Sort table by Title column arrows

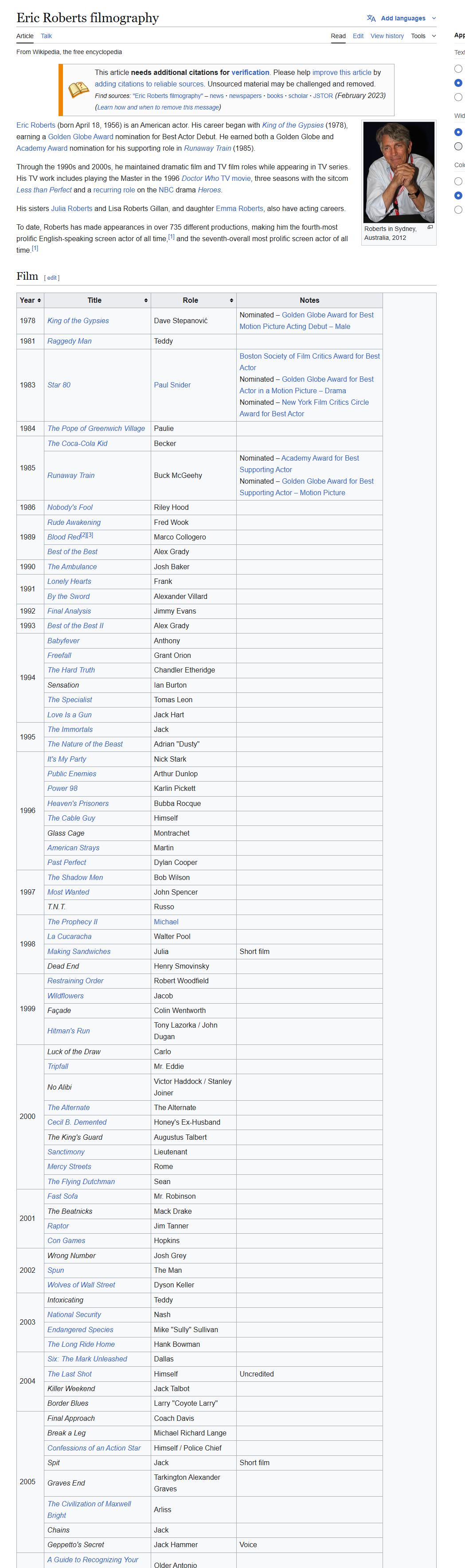(x=146, y=300)
